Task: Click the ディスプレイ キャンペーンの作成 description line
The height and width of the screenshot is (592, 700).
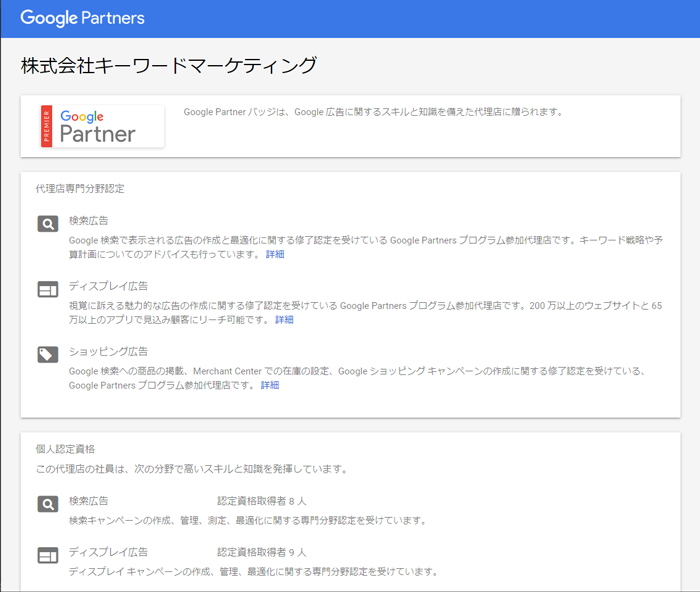Action: 254,571
